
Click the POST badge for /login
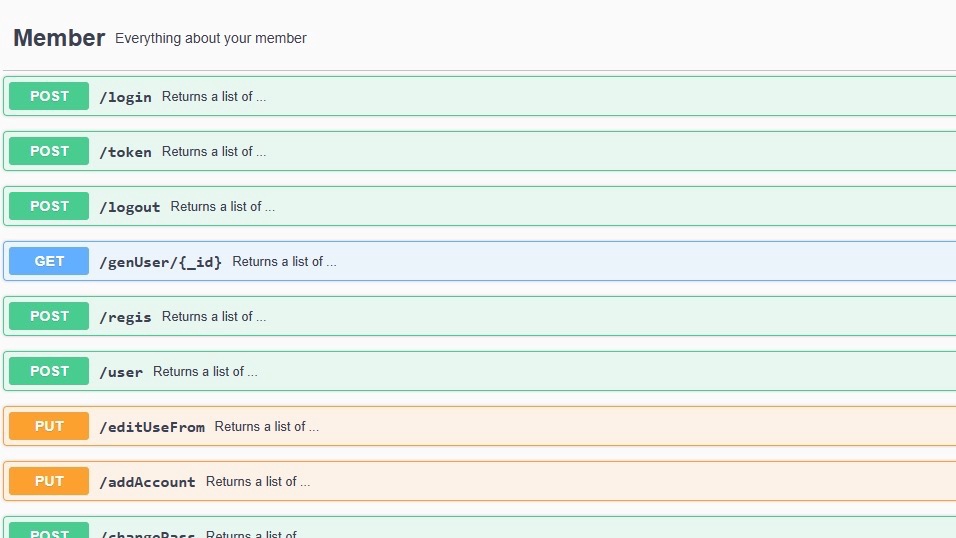tap(49, 96)
